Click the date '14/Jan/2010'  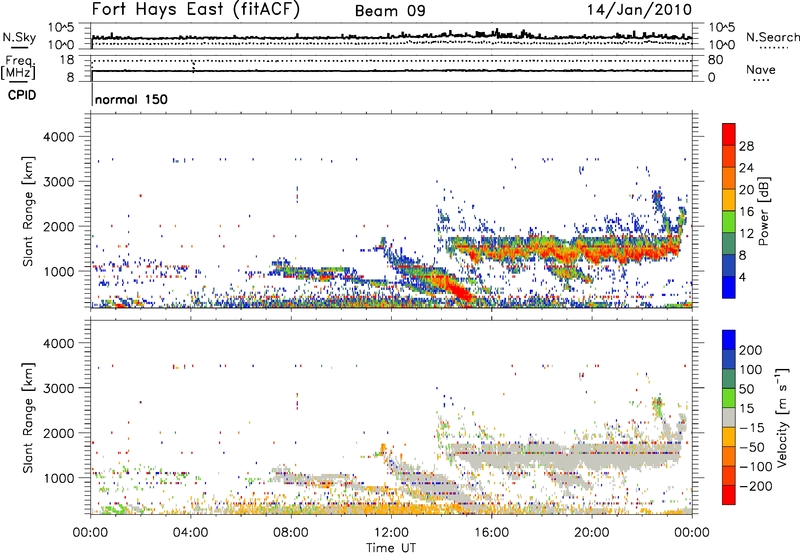[x=640, y=10]
